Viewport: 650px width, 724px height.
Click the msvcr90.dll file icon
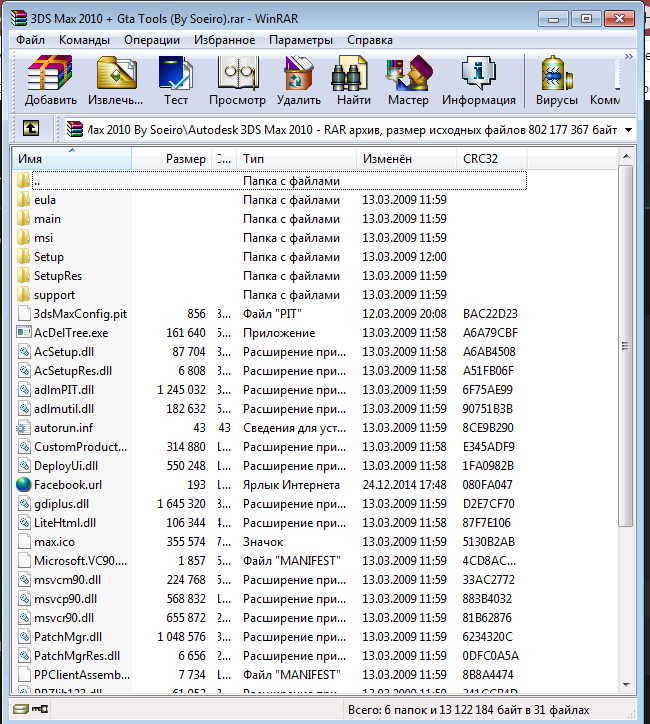[24, 618]
